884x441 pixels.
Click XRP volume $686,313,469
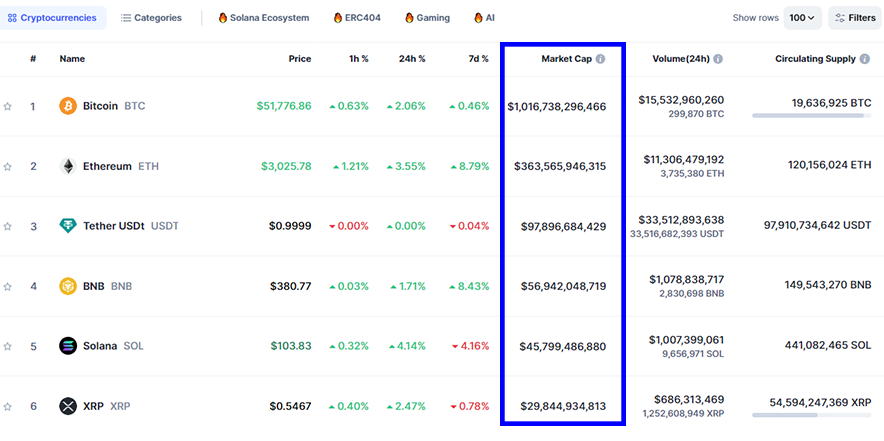click(x=689, y=400)
